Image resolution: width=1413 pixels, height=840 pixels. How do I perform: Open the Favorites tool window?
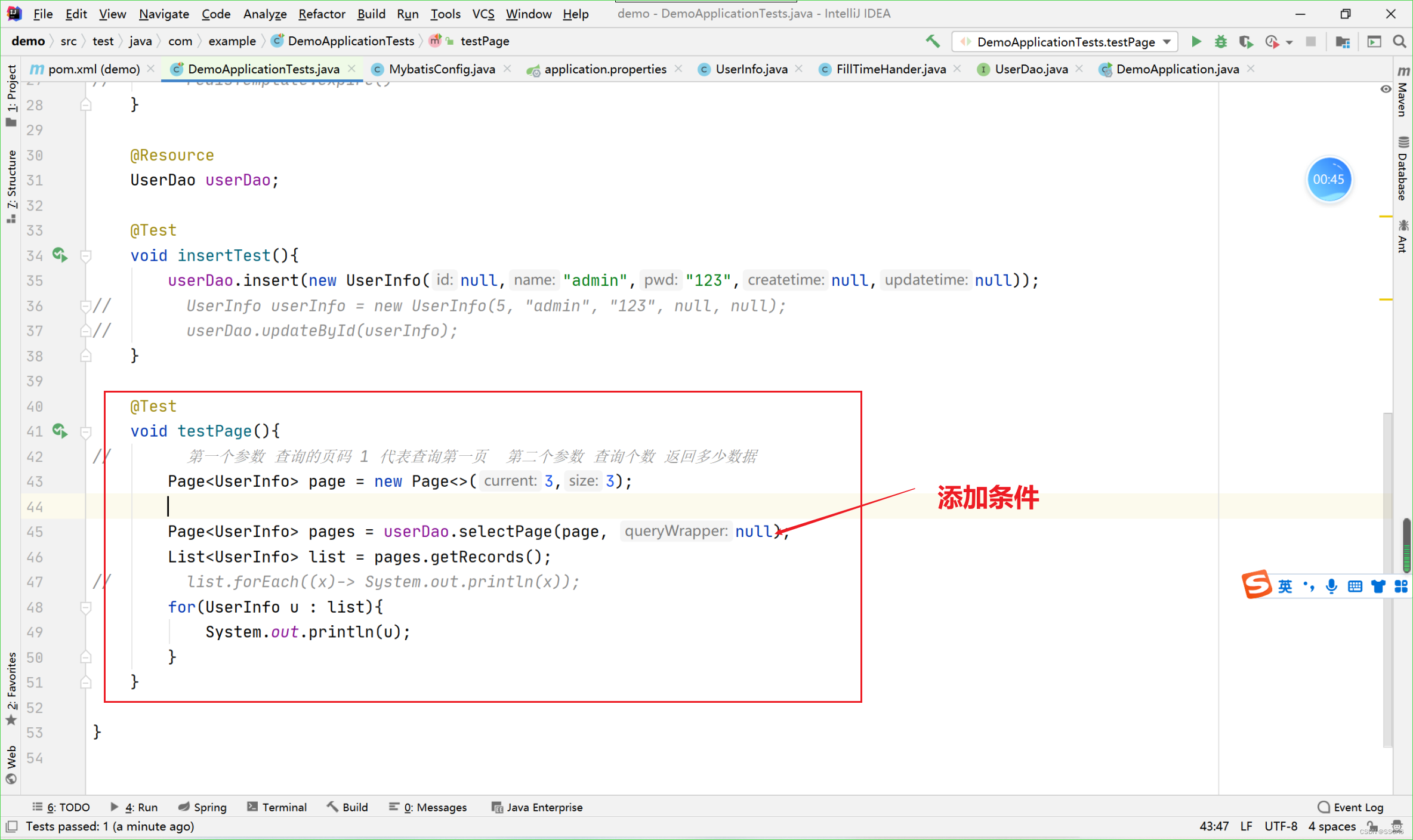click(x=11, y=689)
